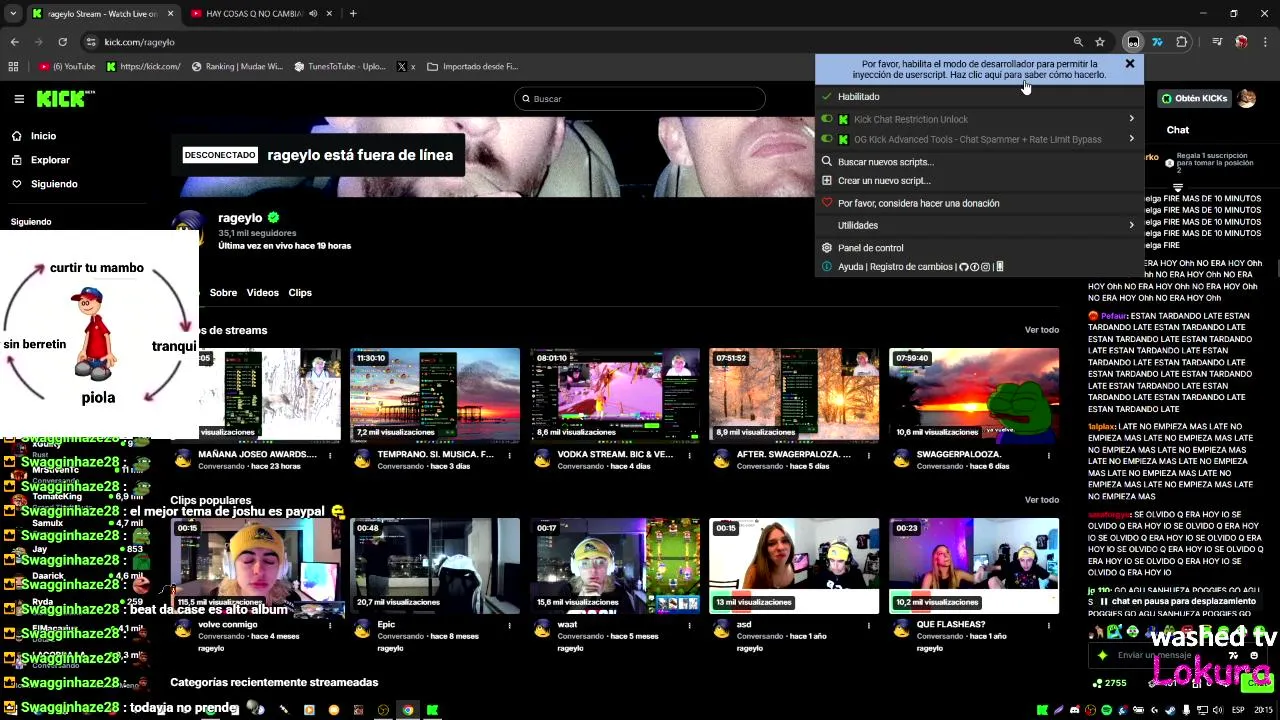Open the browser extensions puzzle icon
The height and width of the screenshot is (720, 1280).
pos(1182,42)
